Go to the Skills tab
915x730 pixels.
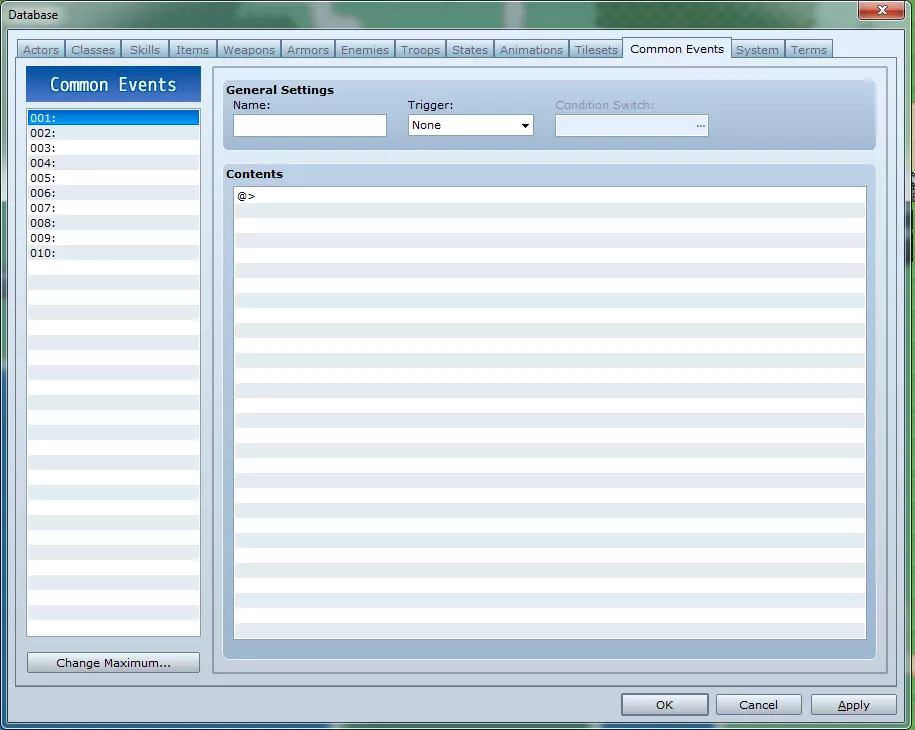tap(145, 50)
